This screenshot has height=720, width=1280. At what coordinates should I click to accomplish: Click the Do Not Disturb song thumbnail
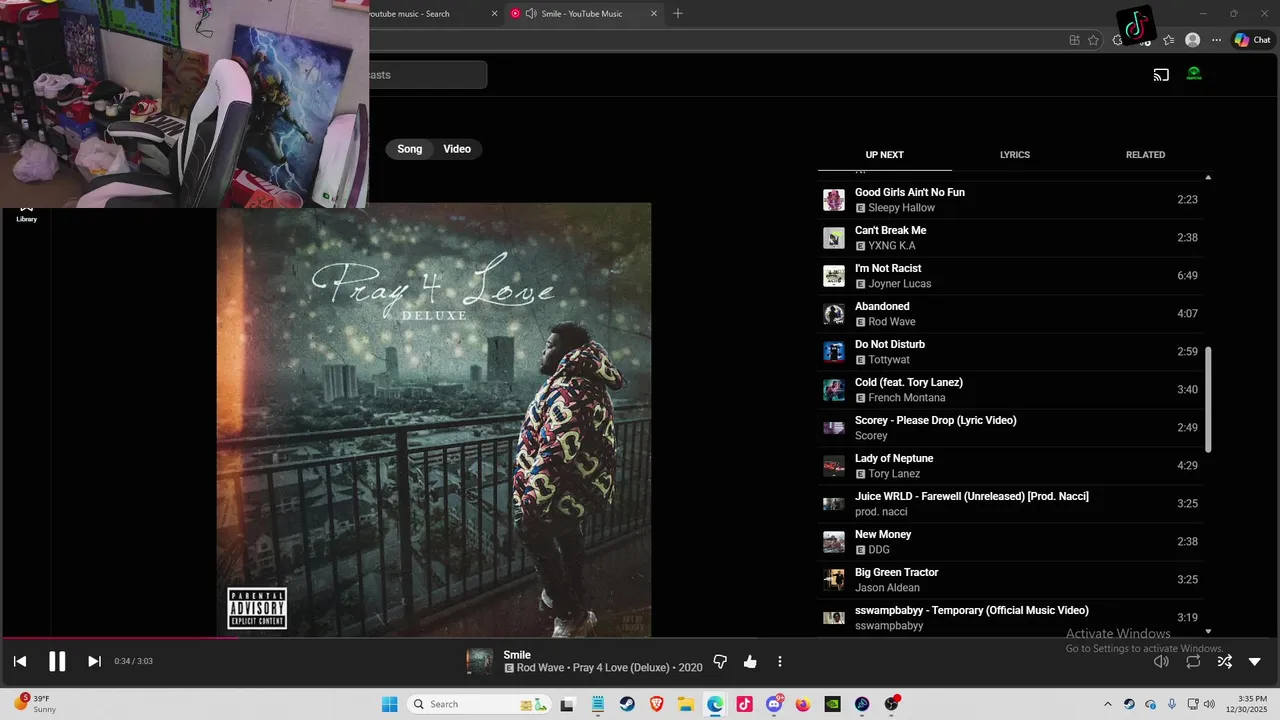click(833, 352)
